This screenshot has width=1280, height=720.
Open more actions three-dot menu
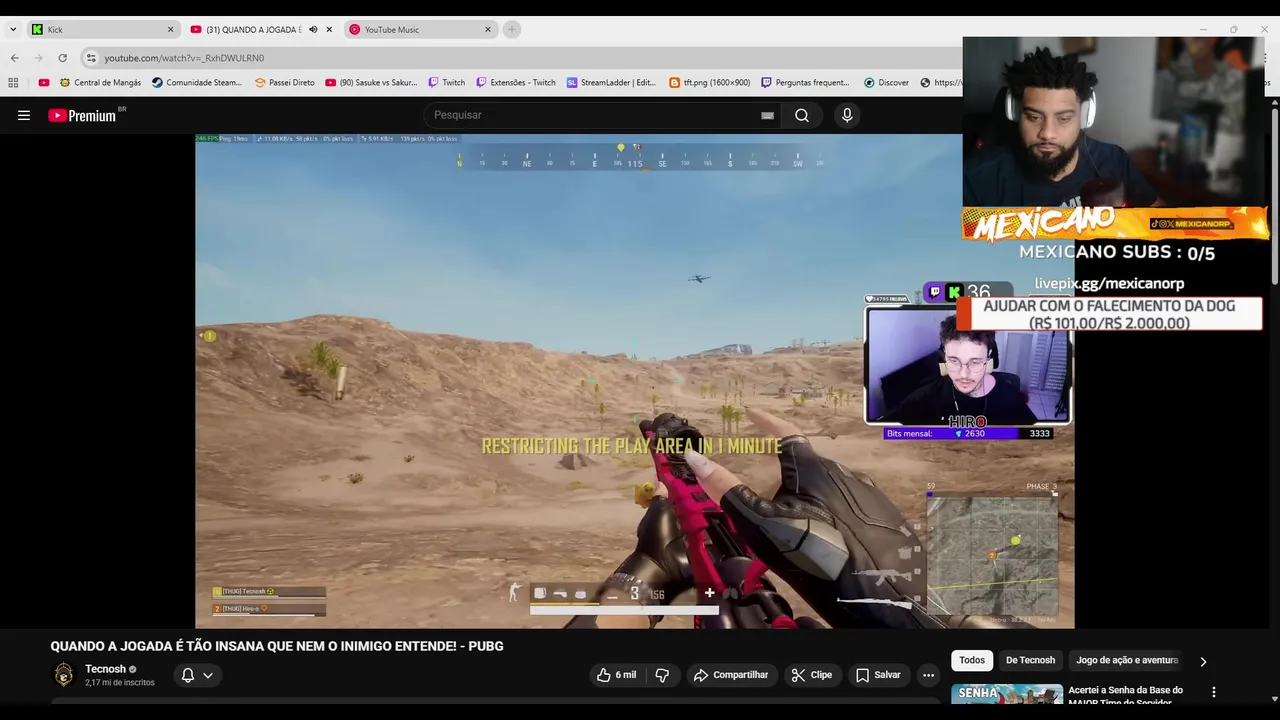pos(928,675)
